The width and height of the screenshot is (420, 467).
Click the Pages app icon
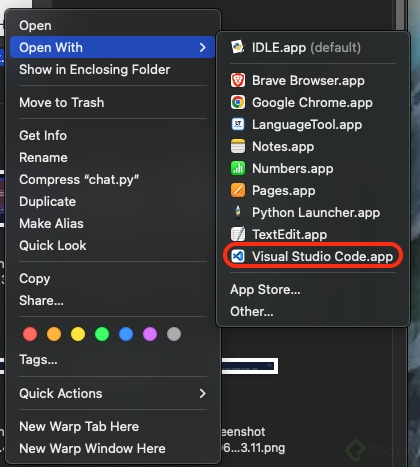pos(238,190)
